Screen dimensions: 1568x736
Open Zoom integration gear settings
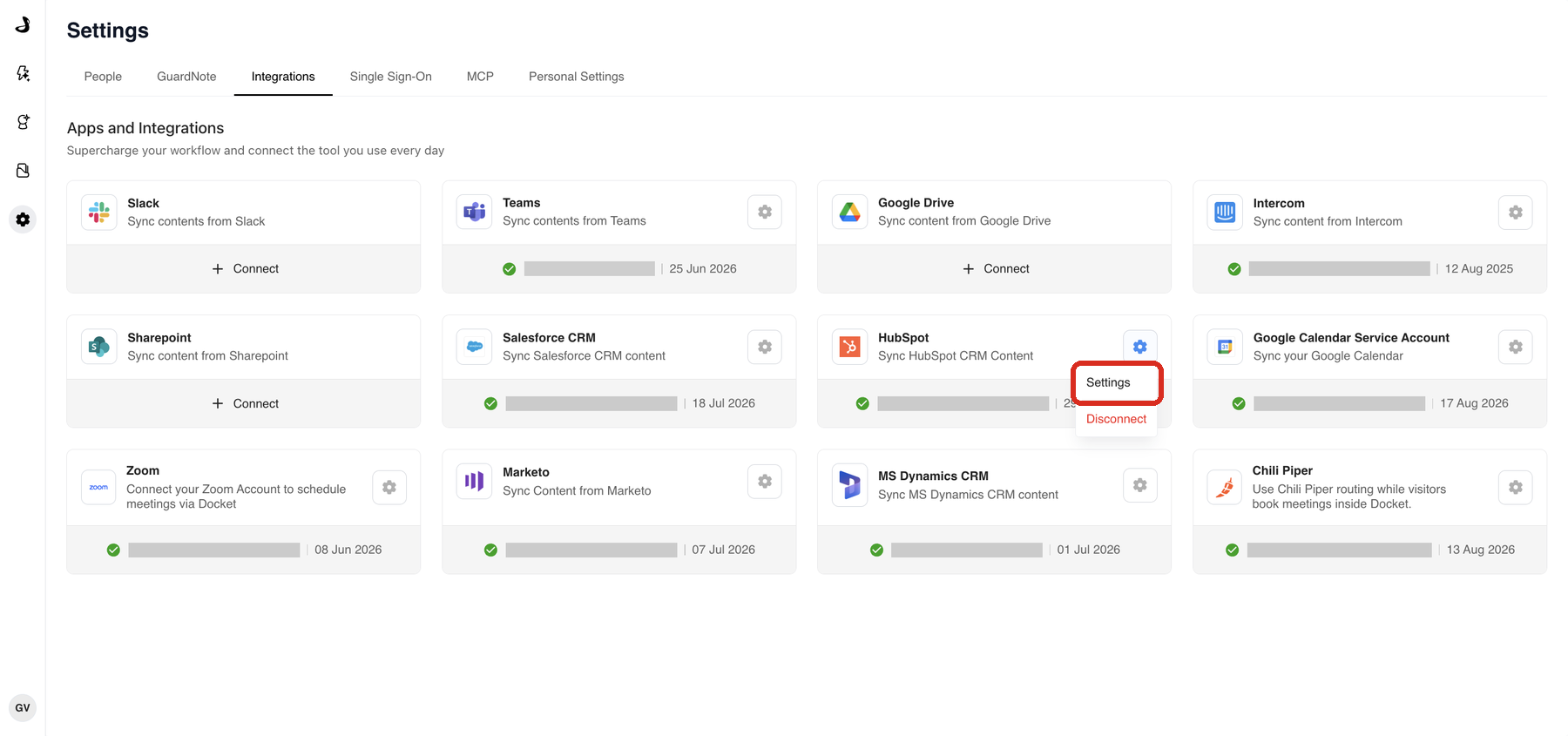coord(389,487)
